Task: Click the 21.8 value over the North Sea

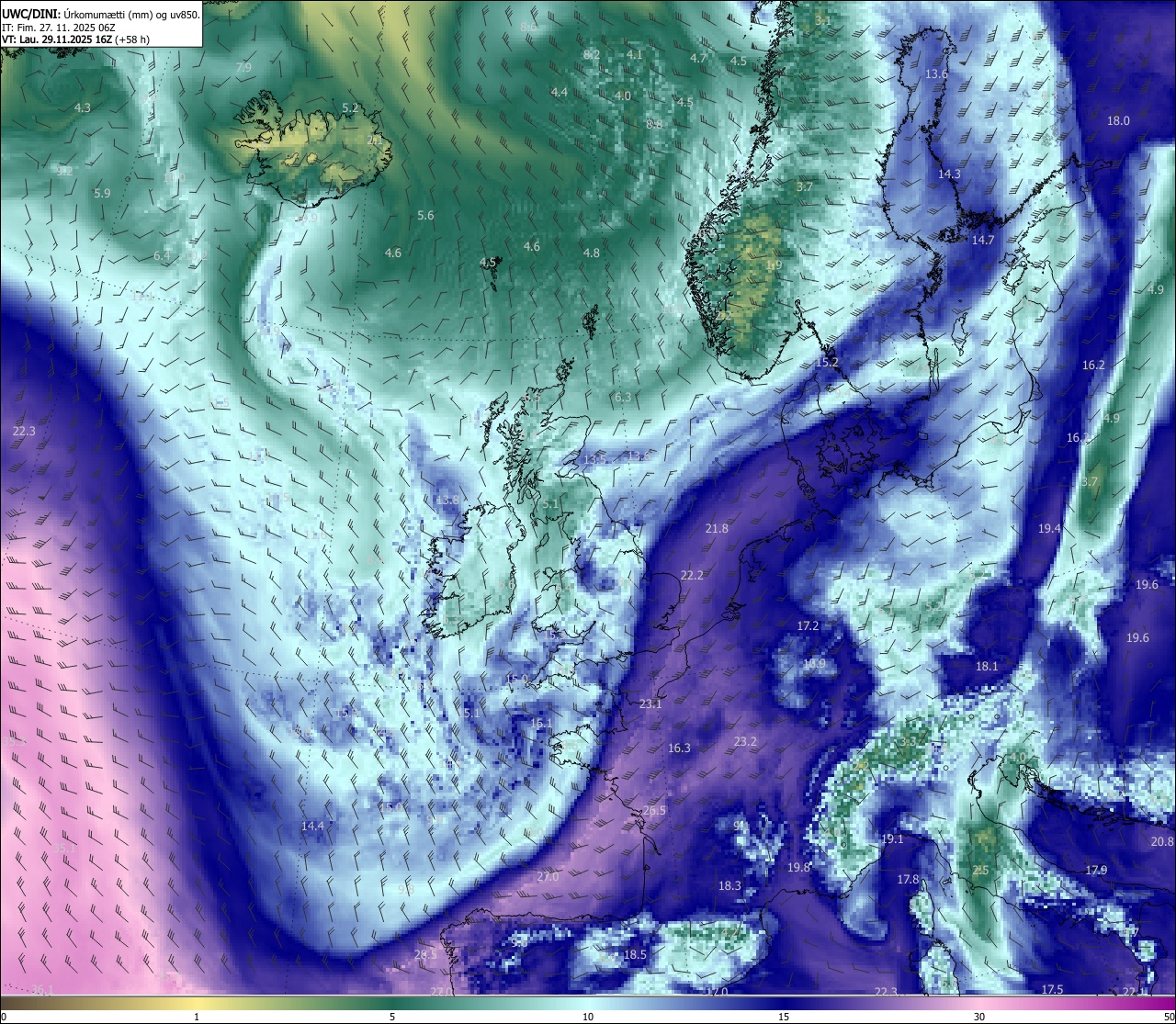Action: (717, 529)
